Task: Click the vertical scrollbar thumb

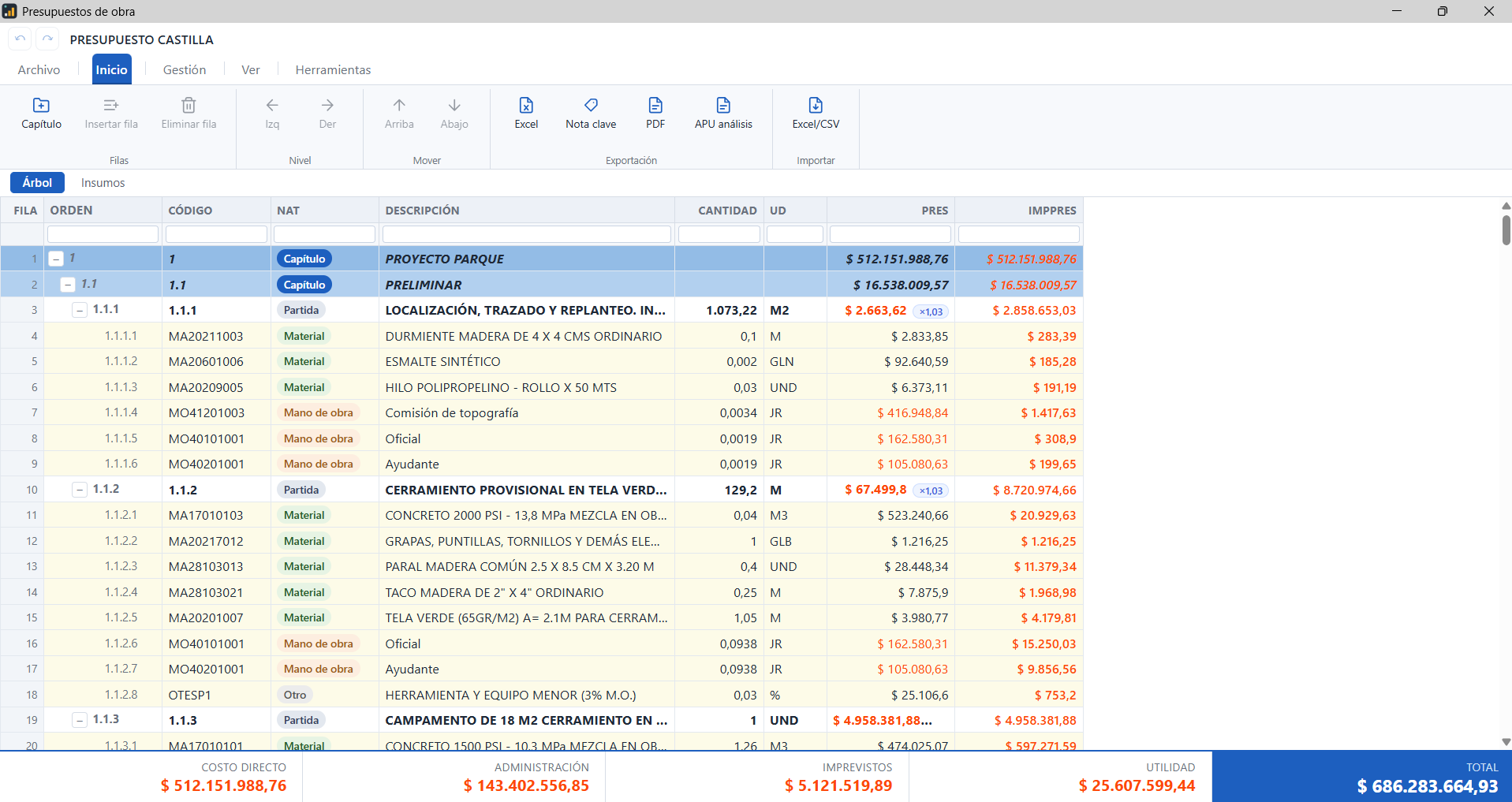Action: (x=1506, y=229)
